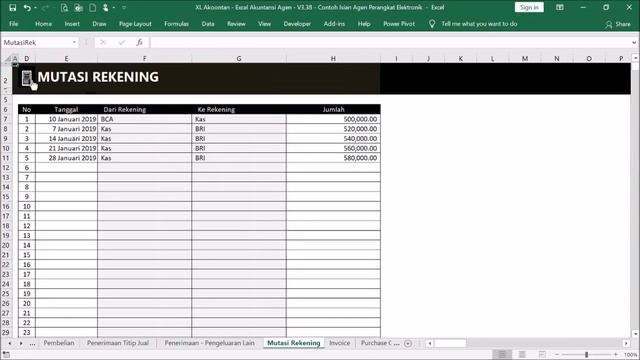Click the zoom out minus button
The height and width of the screenshot is (360, 640).
pyautogui.click(x=557, y=355)
